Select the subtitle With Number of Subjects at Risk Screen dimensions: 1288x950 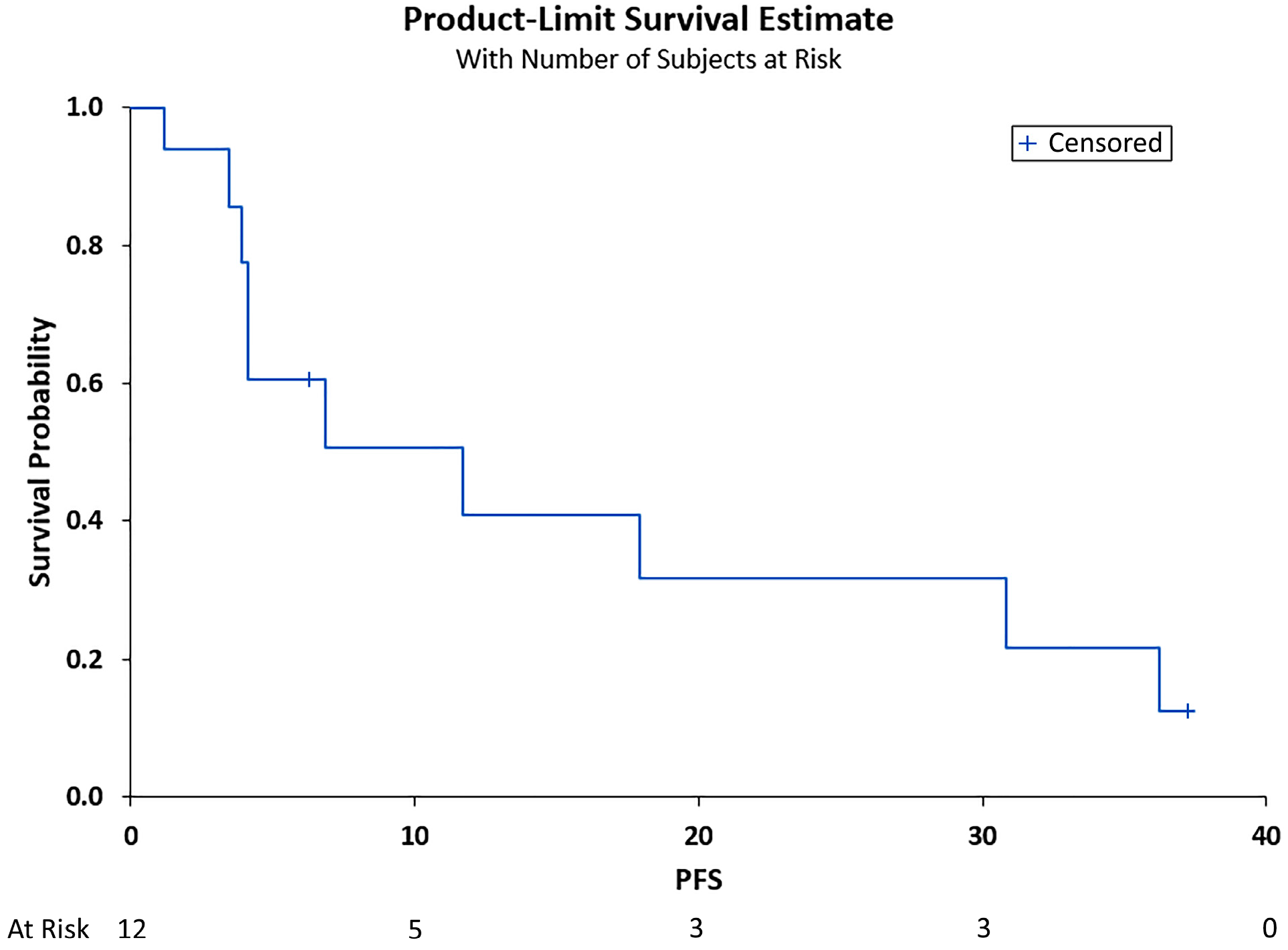coord(648,60)
